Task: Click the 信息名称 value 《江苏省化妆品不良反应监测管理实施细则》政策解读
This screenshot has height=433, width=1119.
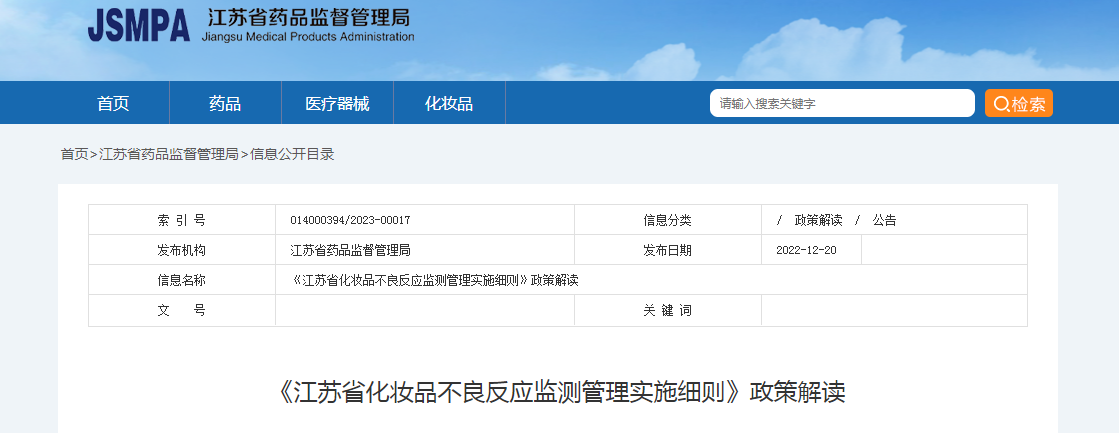Action: coord(435,280)
